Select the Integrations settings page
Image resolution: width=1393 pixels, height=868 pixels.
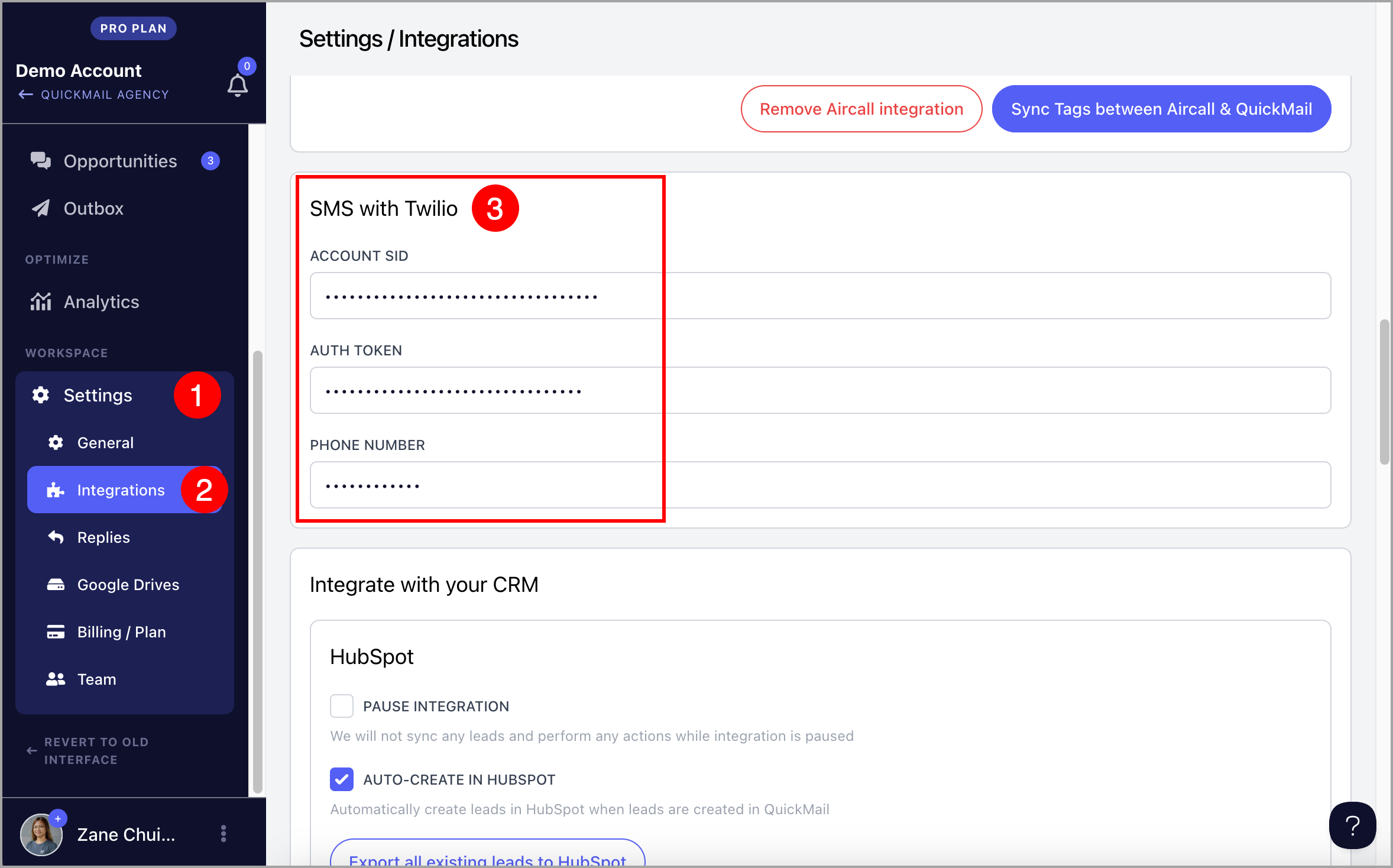click(x=125, y=490)
